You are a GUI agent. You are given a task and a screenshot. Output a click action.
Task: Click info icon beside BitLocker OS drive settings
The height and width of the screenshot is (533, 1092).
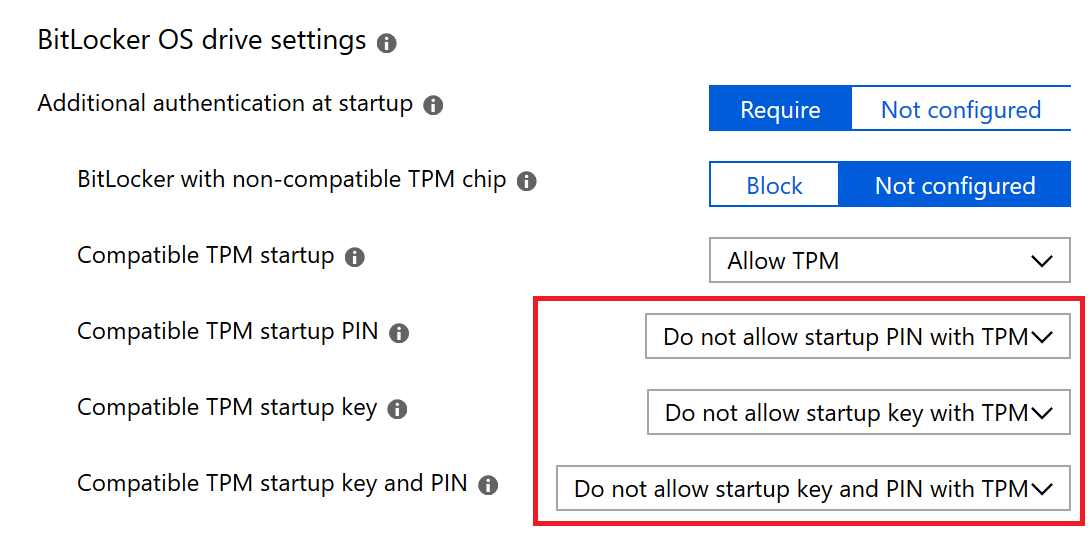387,43
